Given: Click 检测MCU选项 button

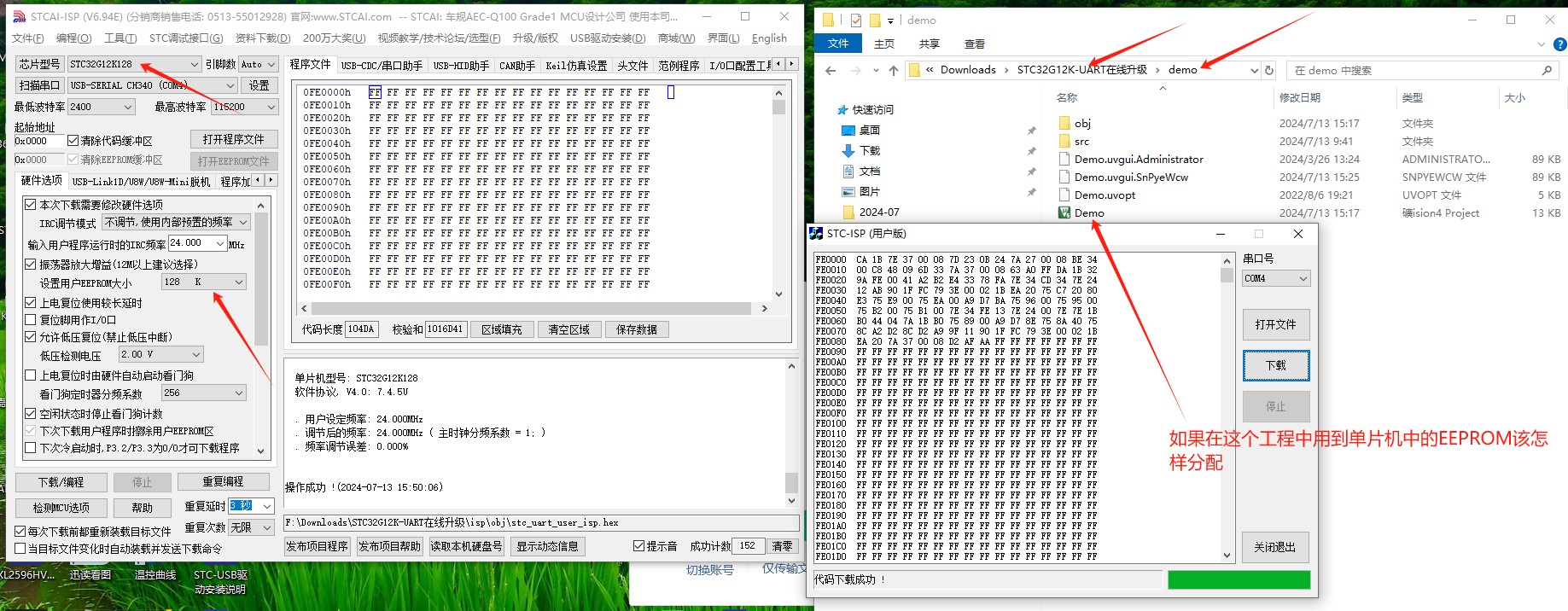Looking at the screenshot, I should pyautogui.click(x=61, y=508).
